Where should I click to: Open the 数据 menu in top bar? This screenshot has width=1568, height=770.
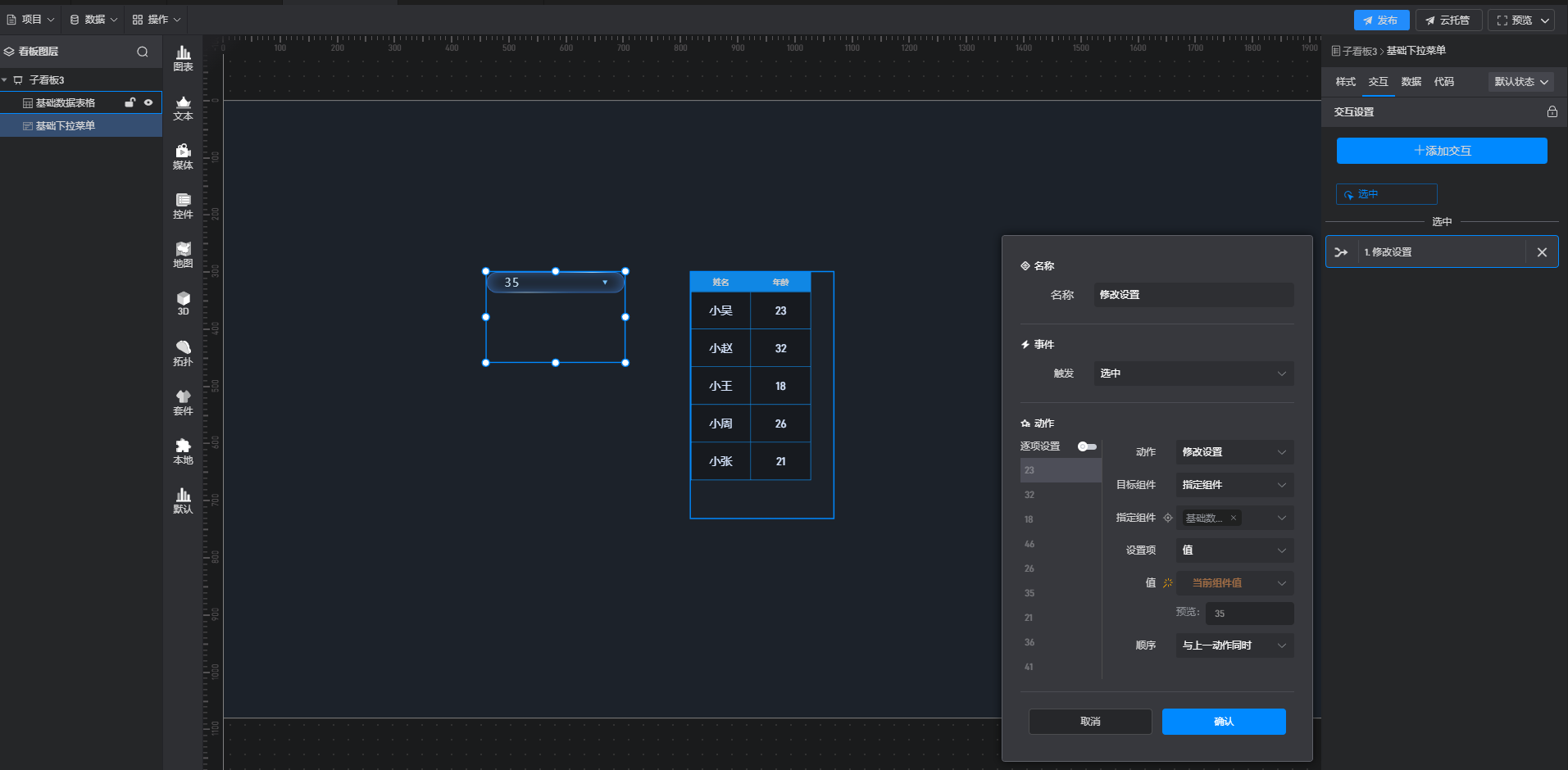point(93,20)
